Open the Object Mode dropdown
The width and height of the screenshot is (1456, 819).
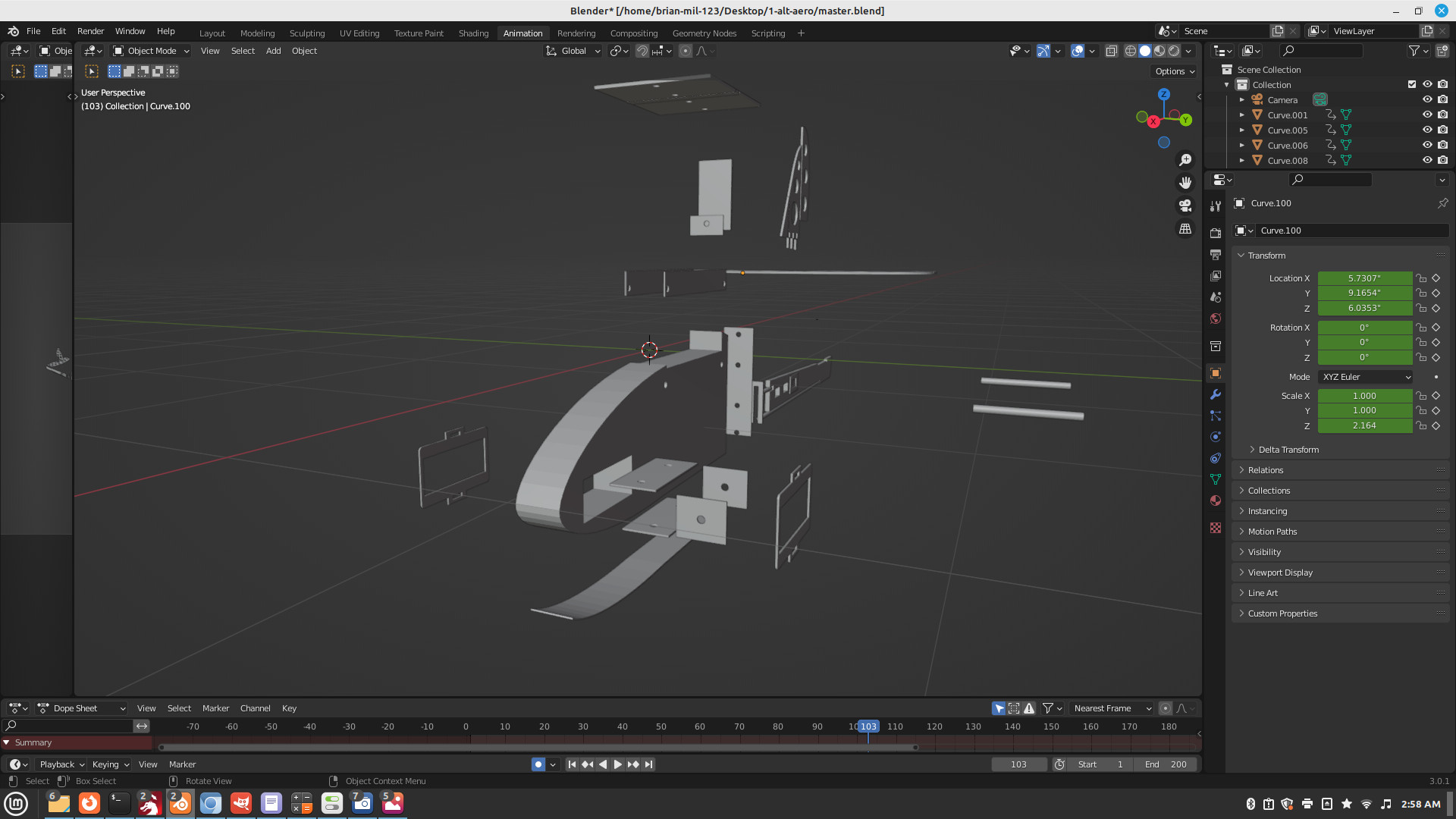tap(151, 51)
